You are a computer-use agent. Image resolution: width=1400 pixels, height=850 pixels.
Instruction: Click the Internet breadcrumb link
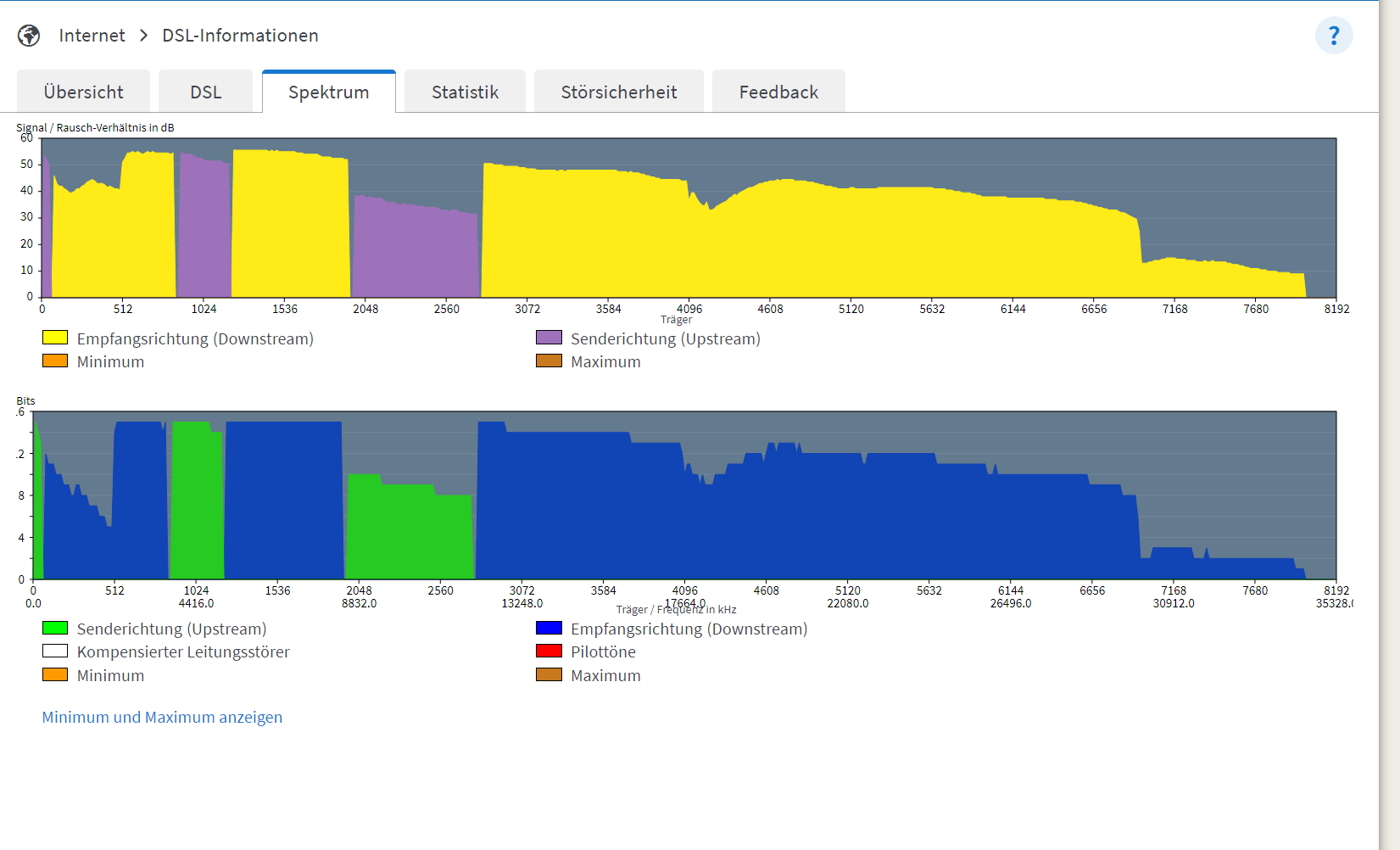coord(92,36)
